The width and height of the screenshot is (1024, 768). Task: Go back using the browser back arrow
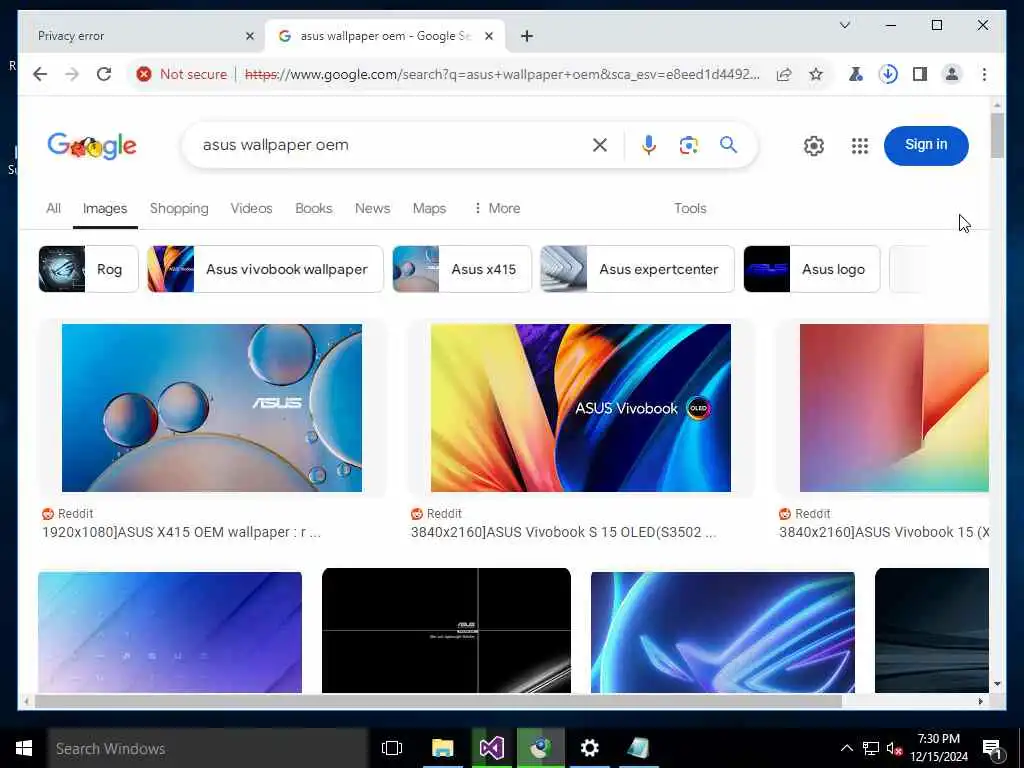pyautogui.click(x=40, y=74)
